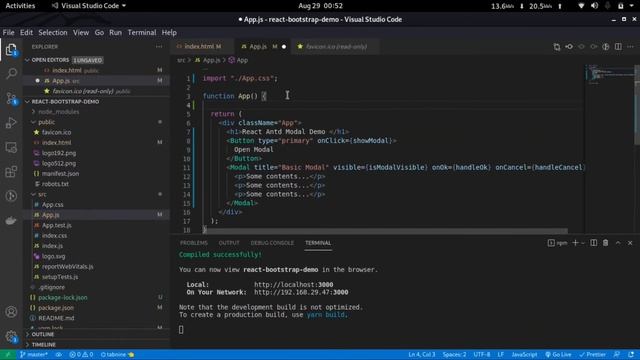640x360 pixels.
Task: Click the split editor right icon
Action: coord(618,47)
